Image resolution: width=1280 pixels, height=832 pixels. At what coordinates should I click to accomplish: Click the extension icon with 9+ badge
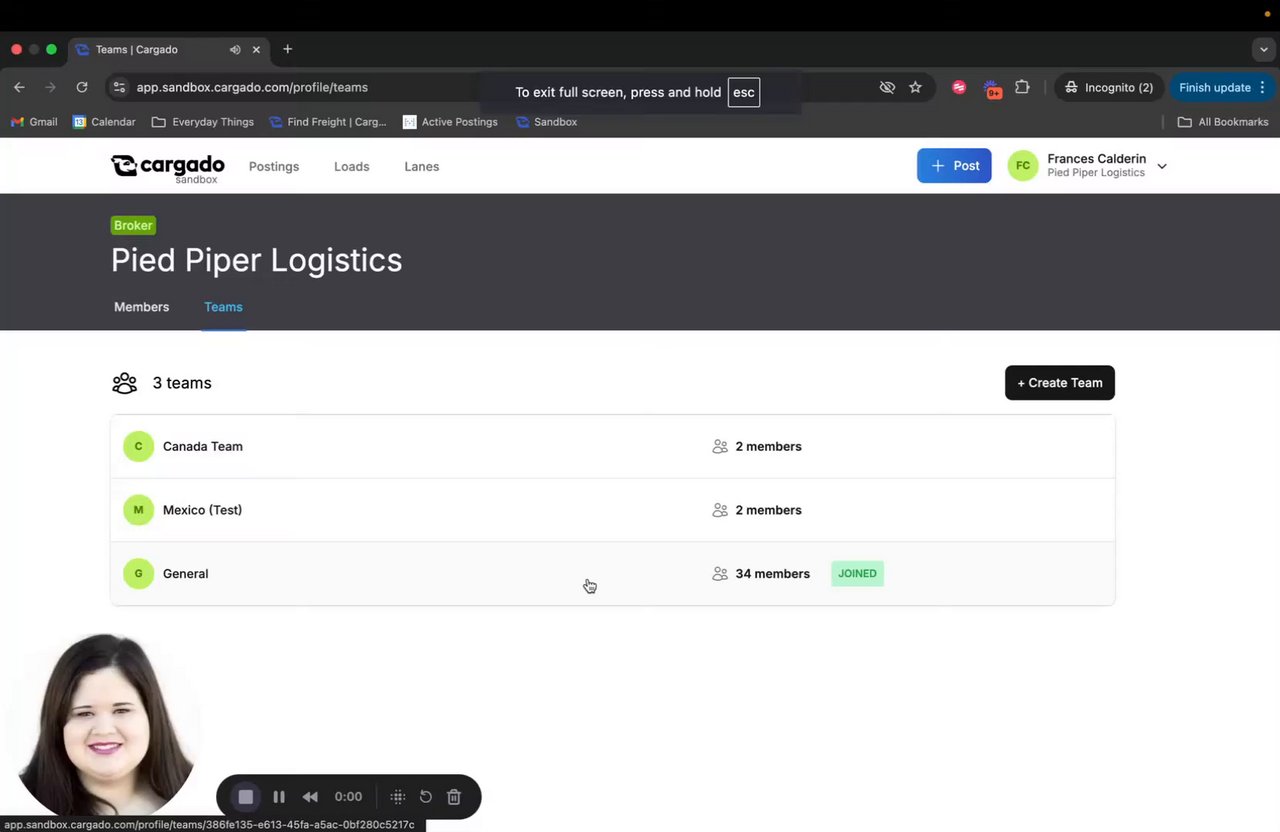(992, 89)
